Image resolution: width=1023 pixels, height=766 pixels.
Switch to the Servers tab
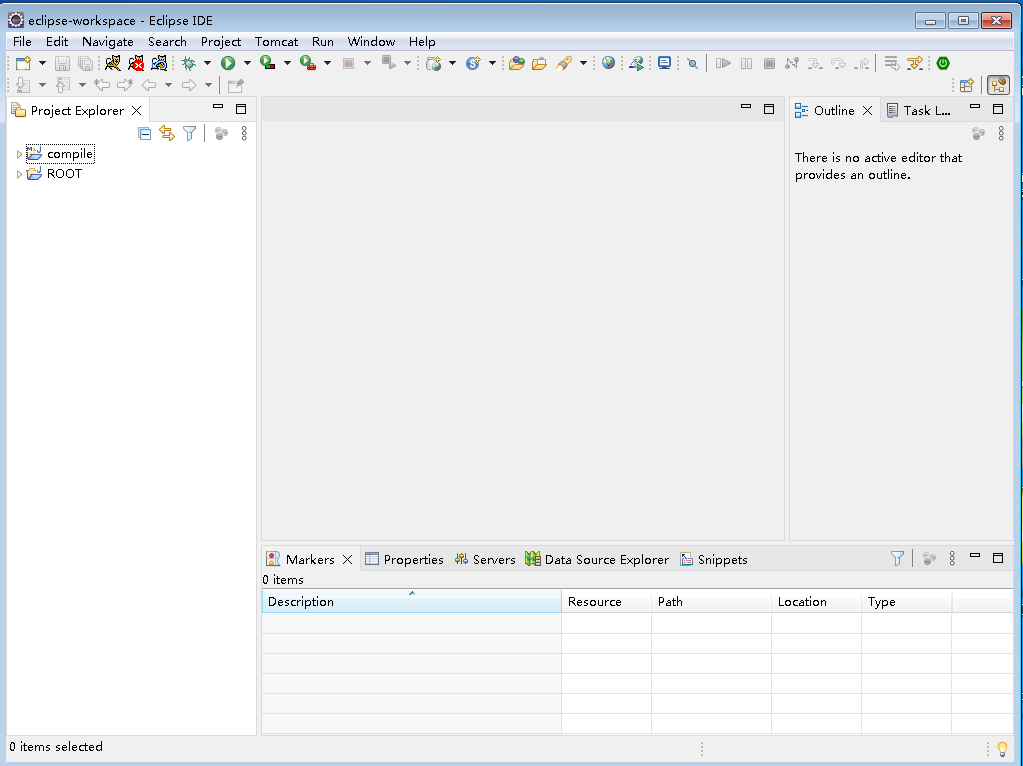(485, 559)
